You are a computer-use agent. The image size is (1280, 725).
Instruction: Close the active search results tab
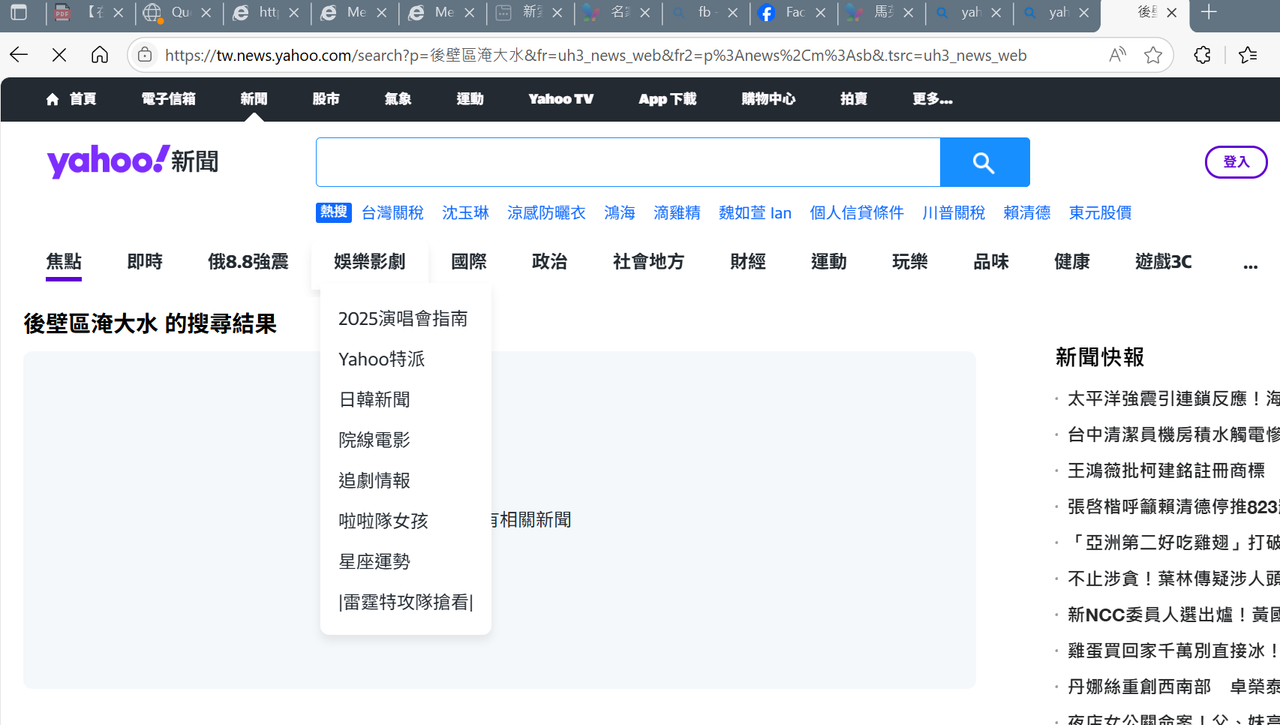[1171, 13]
